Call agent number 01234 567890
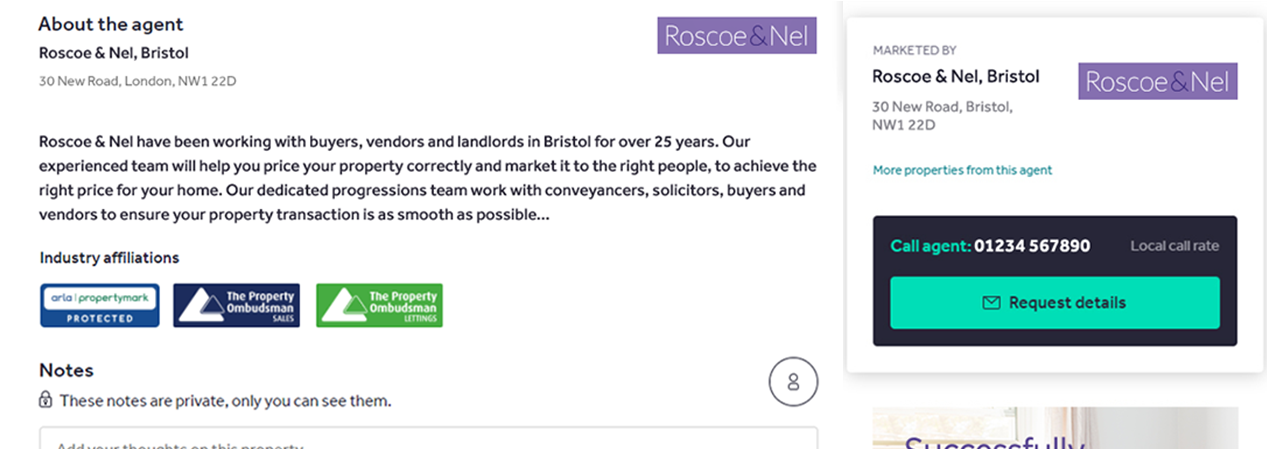Viewport: 1268px width, 450px height. coord(1032,246)
